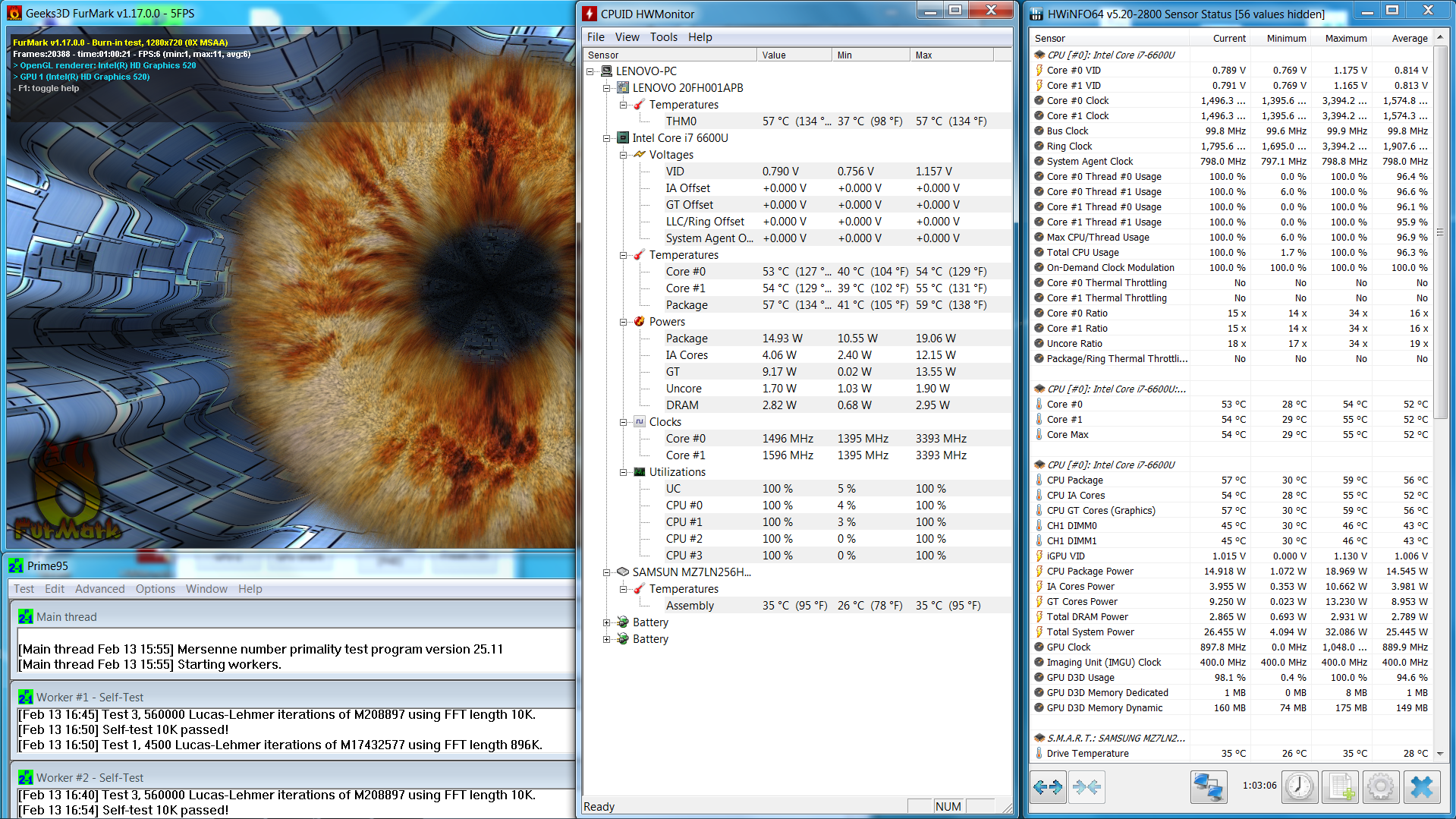Click Prime95 Main thread window icon
This screenshot has width=1456, height=819.
[x=26, y=617]
